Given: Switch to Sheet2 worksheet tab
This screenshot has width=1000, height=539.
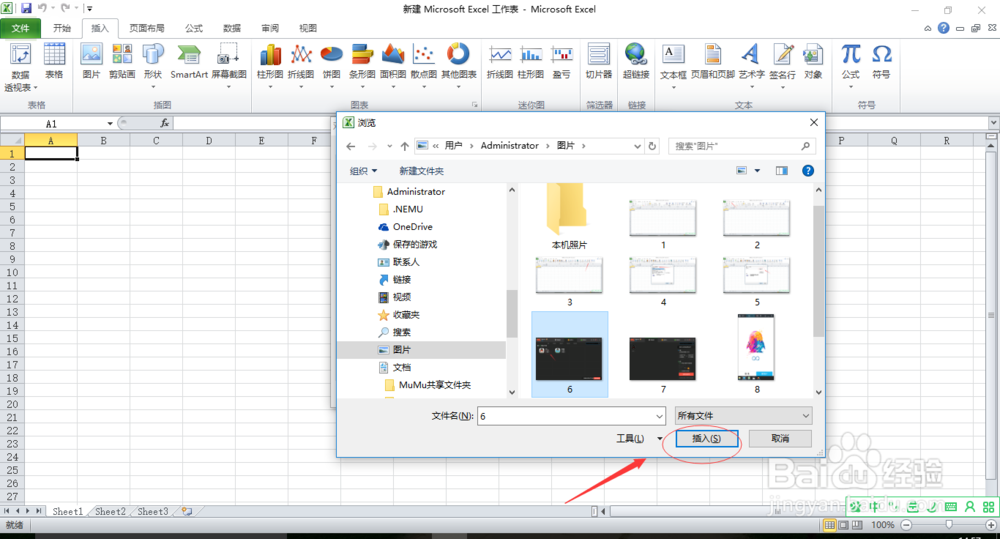Looking at the screenshot, I should (x=110, y=511).
